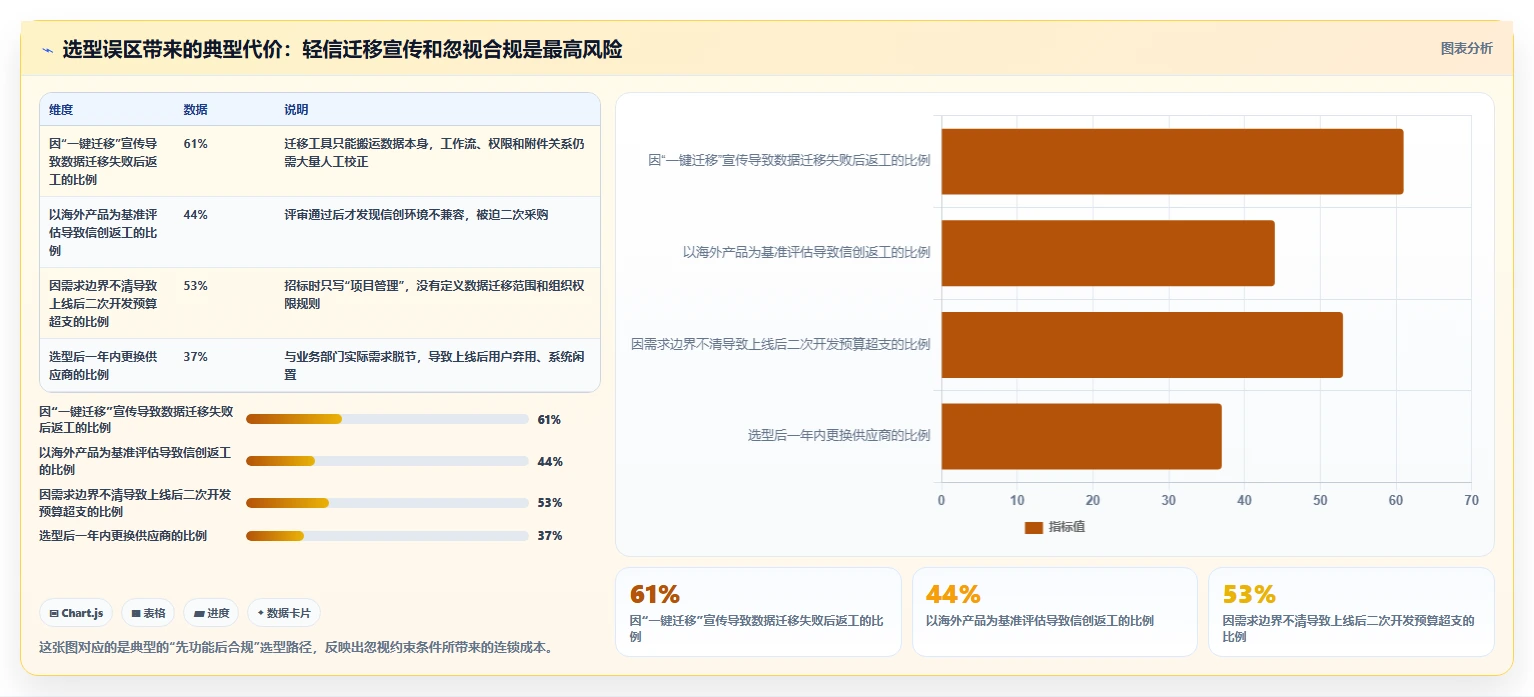Click the 61% cell in the table
1534x697 pixels.
(196, 144)
